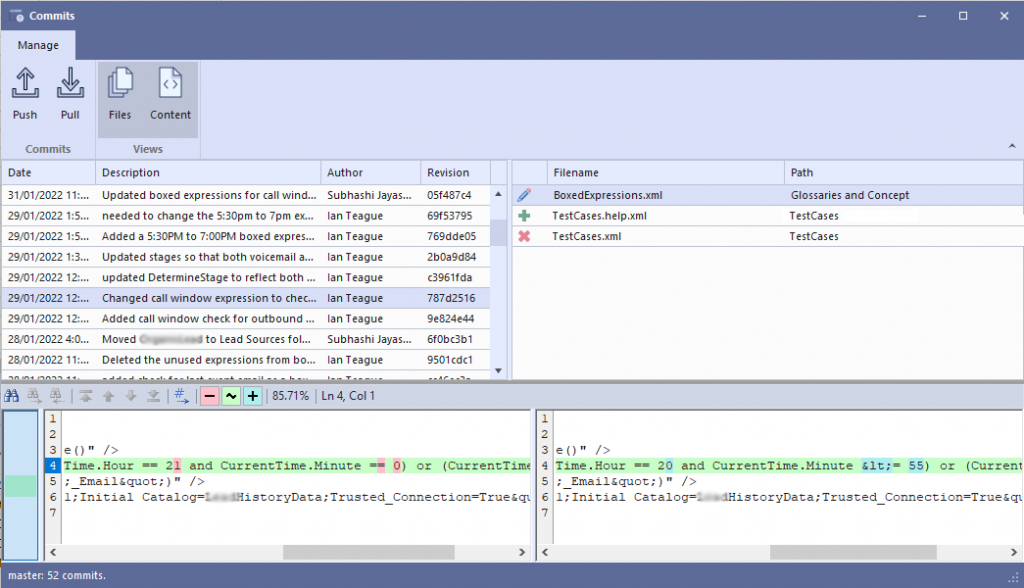Select the commit with revision 05f487c4

click(x=246, y=195)
